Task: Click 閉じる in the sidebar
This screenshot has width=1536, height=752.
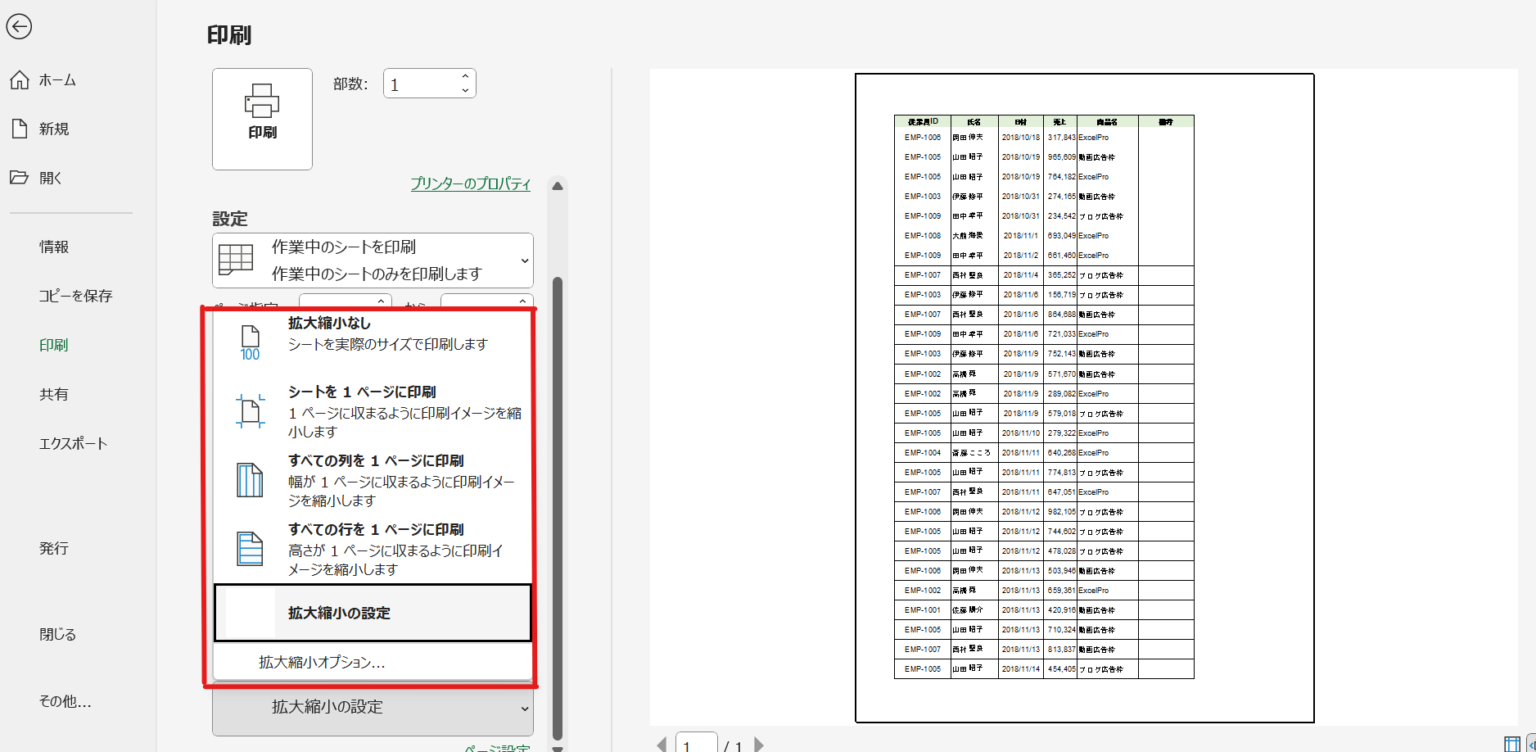Action: 57,634
